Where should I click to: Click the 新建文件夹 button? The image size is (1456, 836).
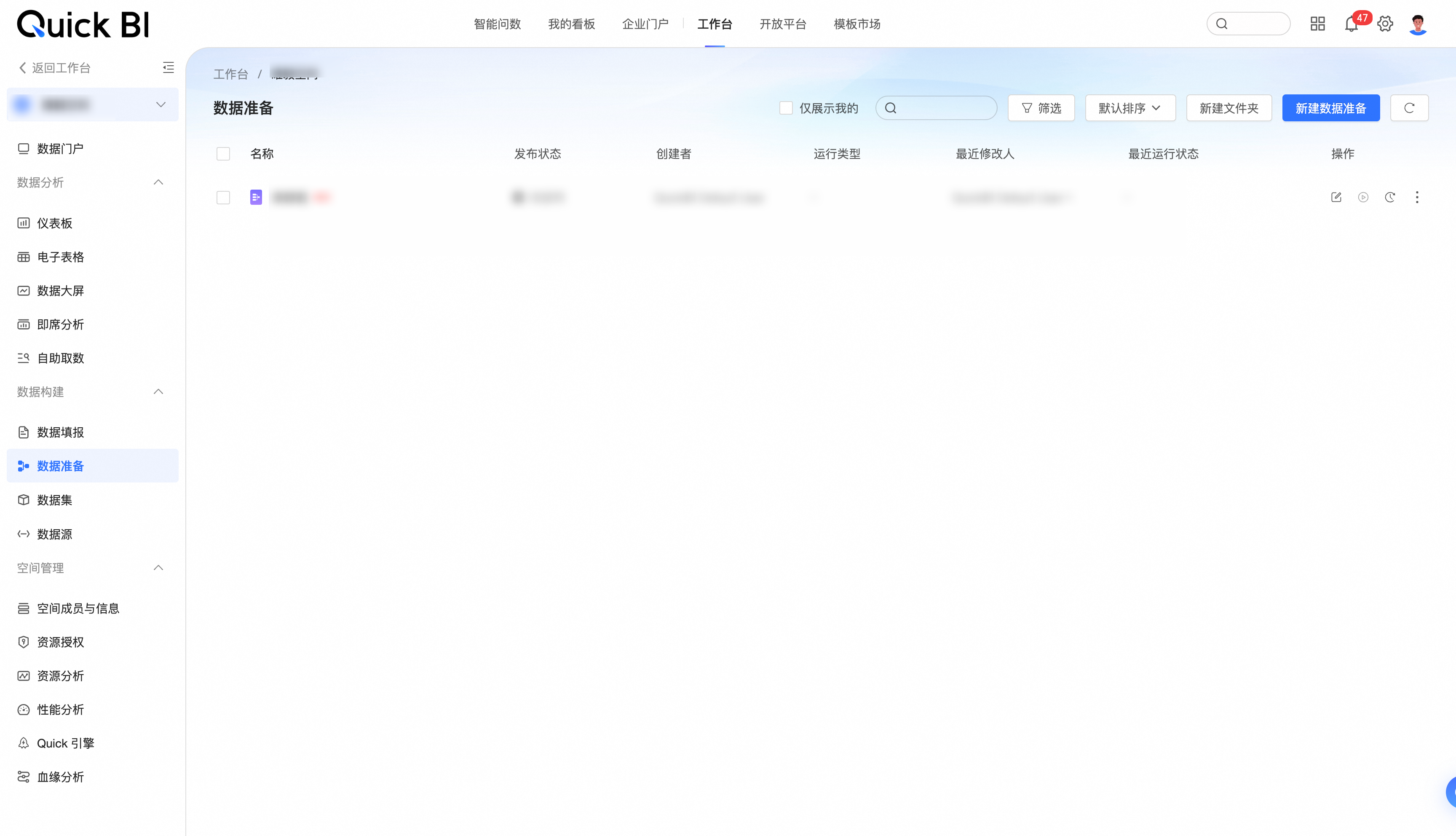pyautogui.click(x=1229, y=108)
